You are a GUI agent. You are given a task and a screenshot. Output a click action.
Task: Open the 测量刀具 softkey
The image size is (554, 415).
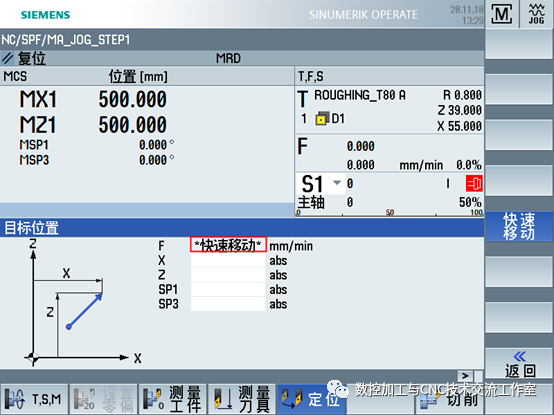(x=242, y=399)
